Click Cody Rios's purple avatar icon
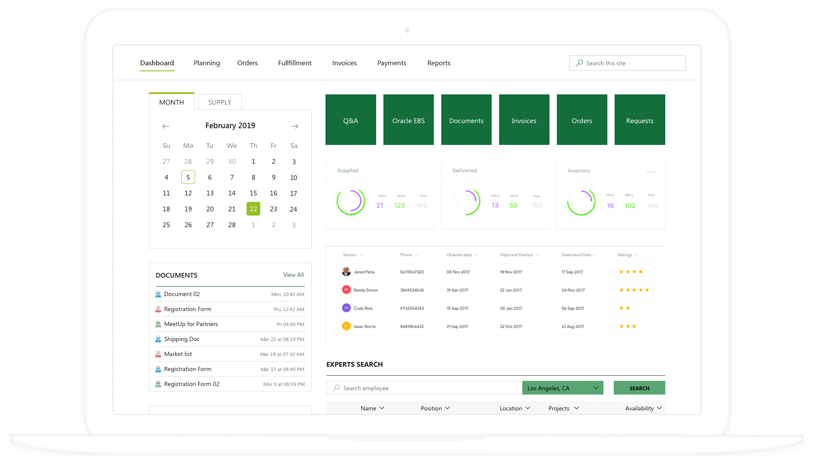This screenshot has width=814, height=468. (346, 308)
